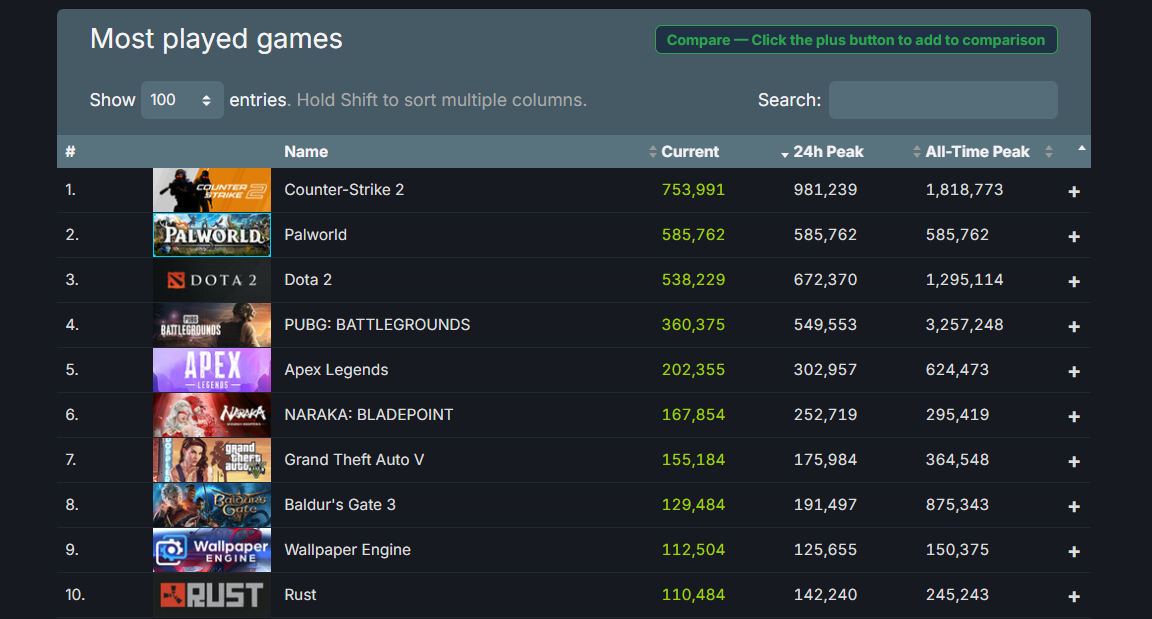Sort table by Name column header
The image size is (1152, 619).
pos(306,152)
